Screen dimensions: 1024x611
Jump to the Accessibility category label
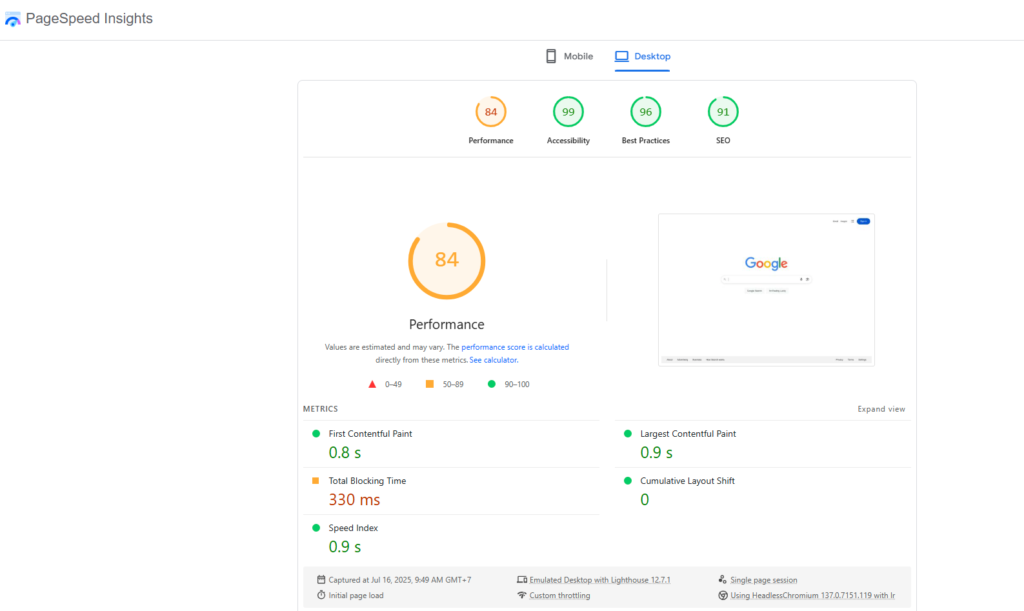(x=568, y=140)
